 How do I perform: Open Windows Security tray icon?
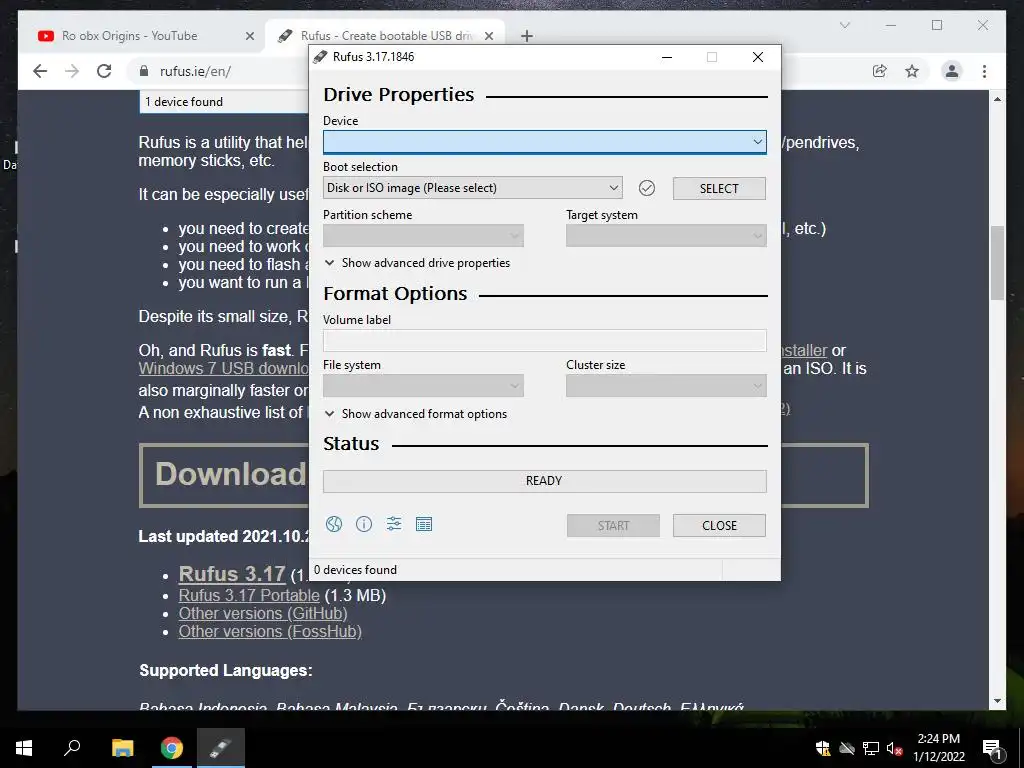[823, 748]
